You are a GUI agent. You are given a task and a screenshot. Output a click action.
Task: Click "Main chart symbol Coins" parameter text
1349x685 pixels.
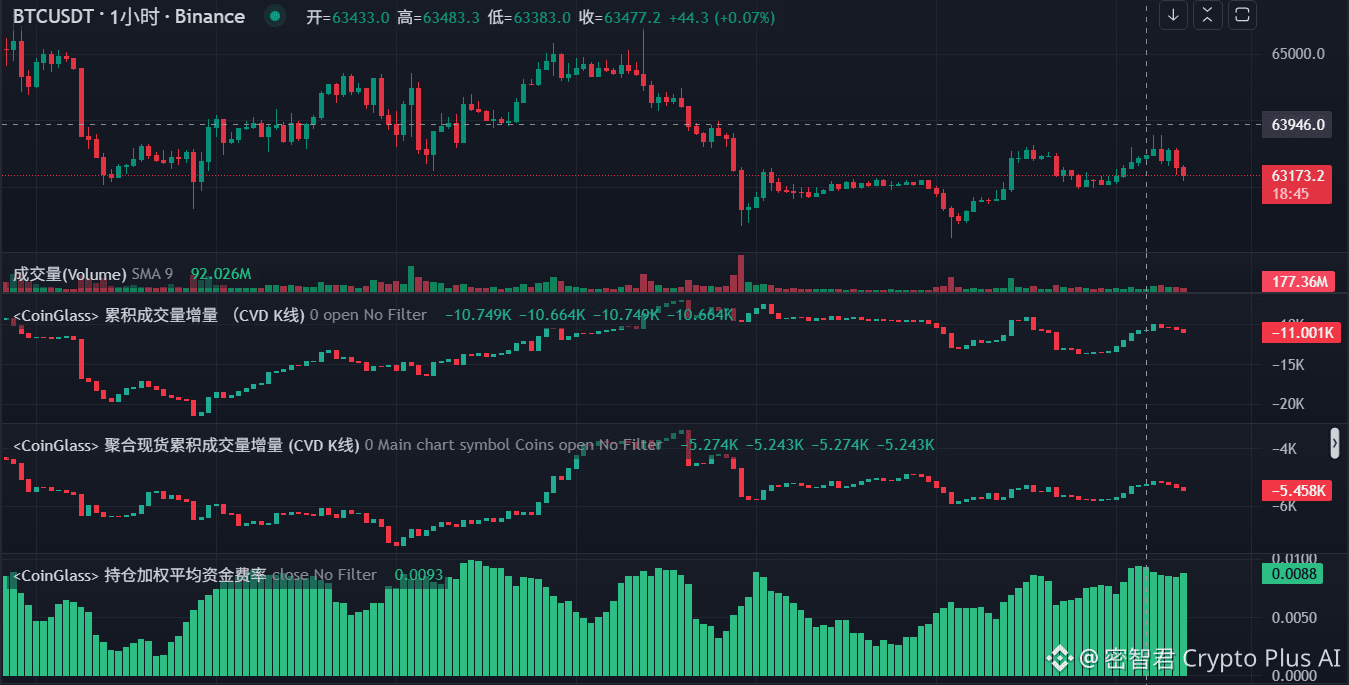(x=465, y=445)
